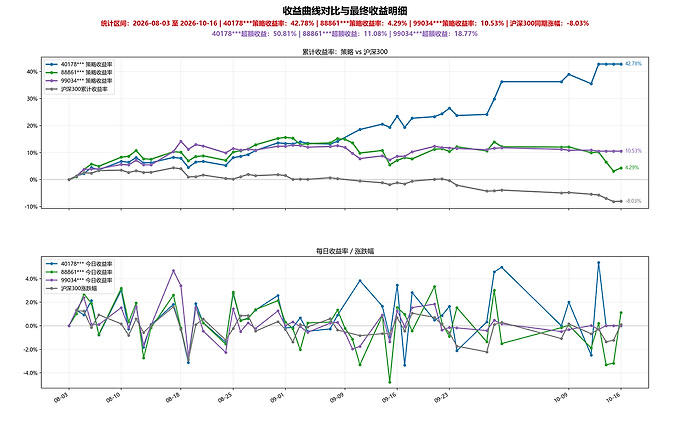Click the 09-23 date label
Screen dimensions: 690x421
[x=442, y=398]
